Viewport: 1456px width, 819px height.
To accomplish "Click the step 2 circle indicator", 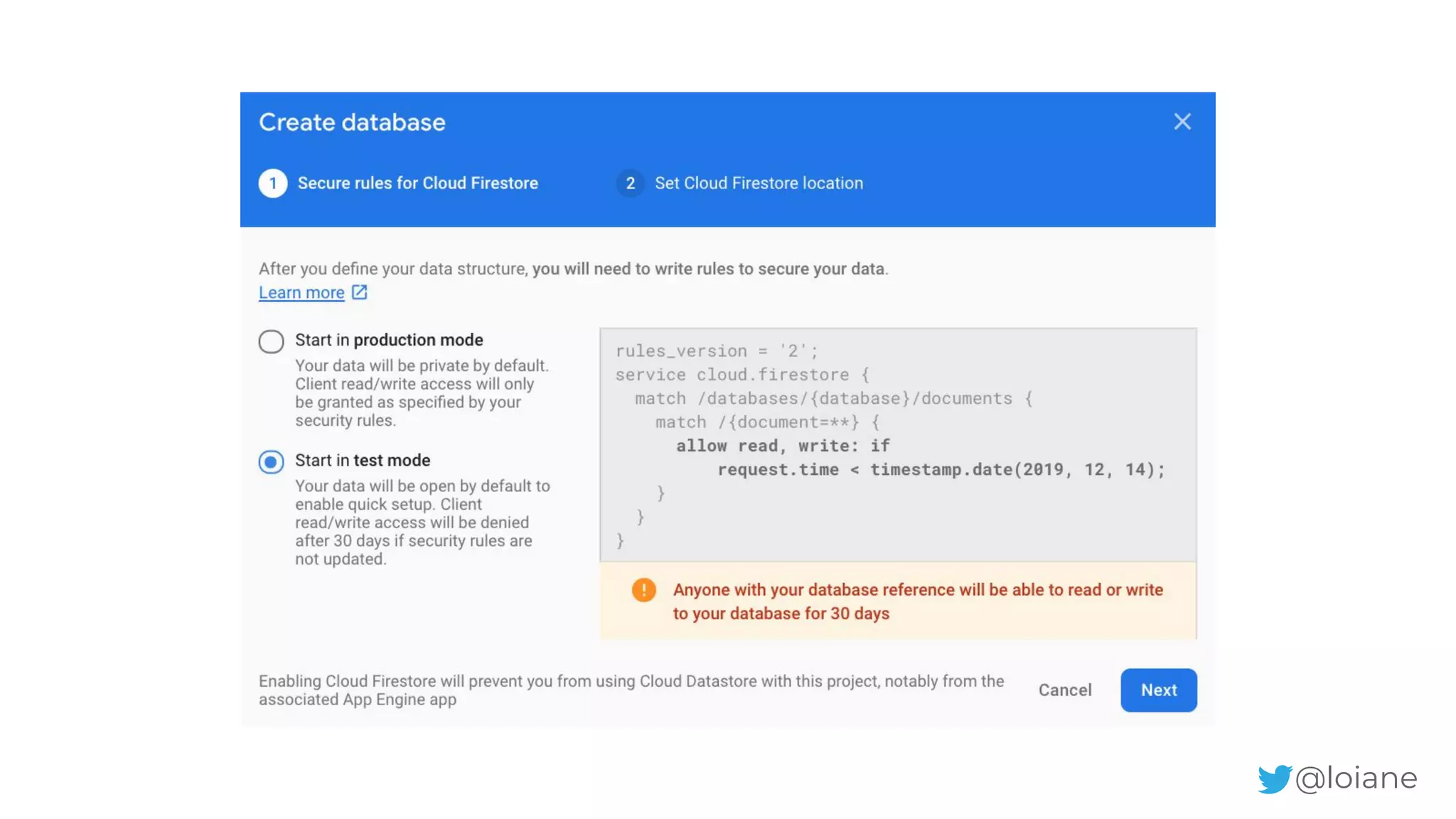I will tap(630, 183).
